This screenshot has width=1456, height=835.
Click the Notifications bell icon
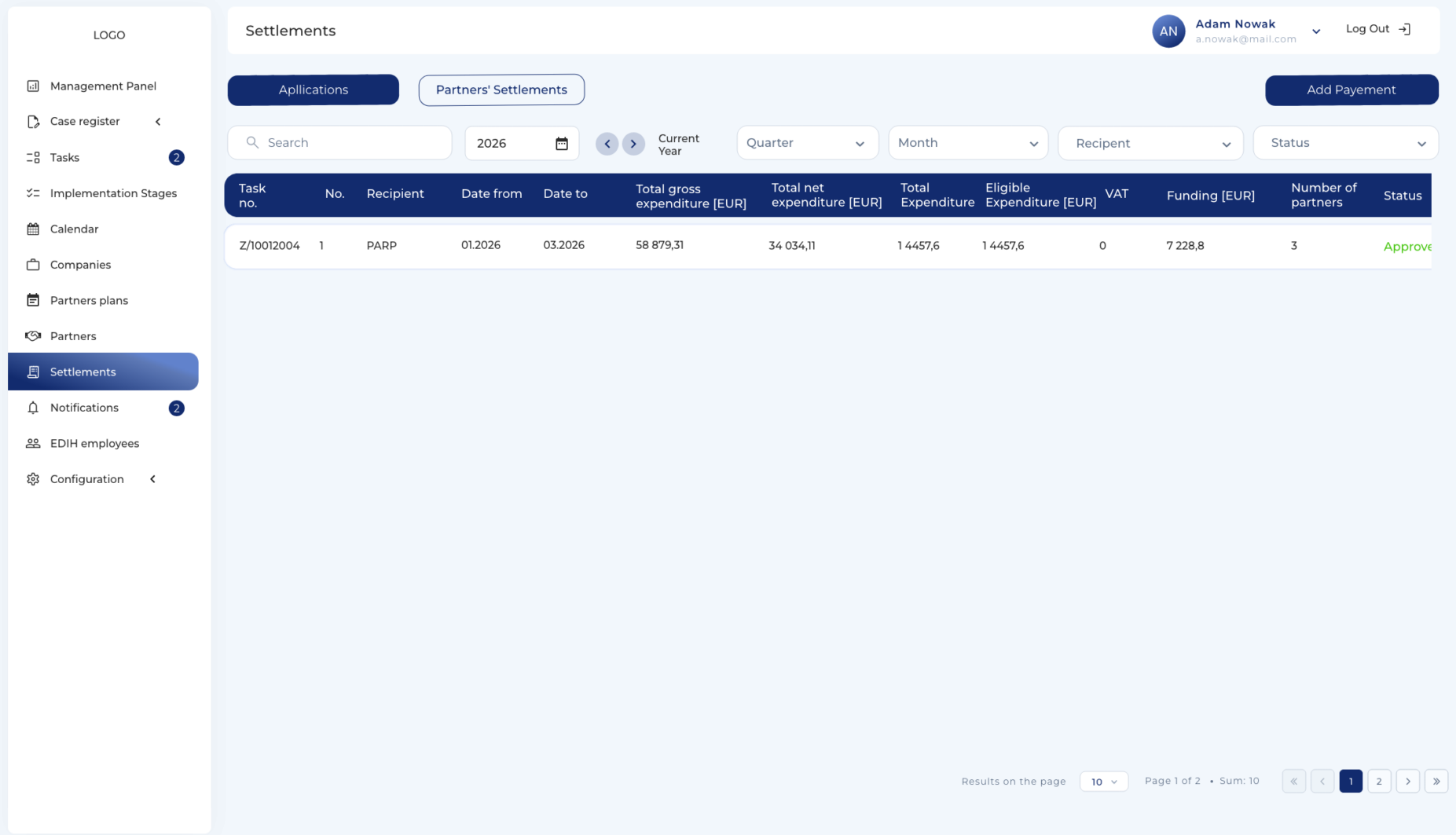tap(33, 408)
